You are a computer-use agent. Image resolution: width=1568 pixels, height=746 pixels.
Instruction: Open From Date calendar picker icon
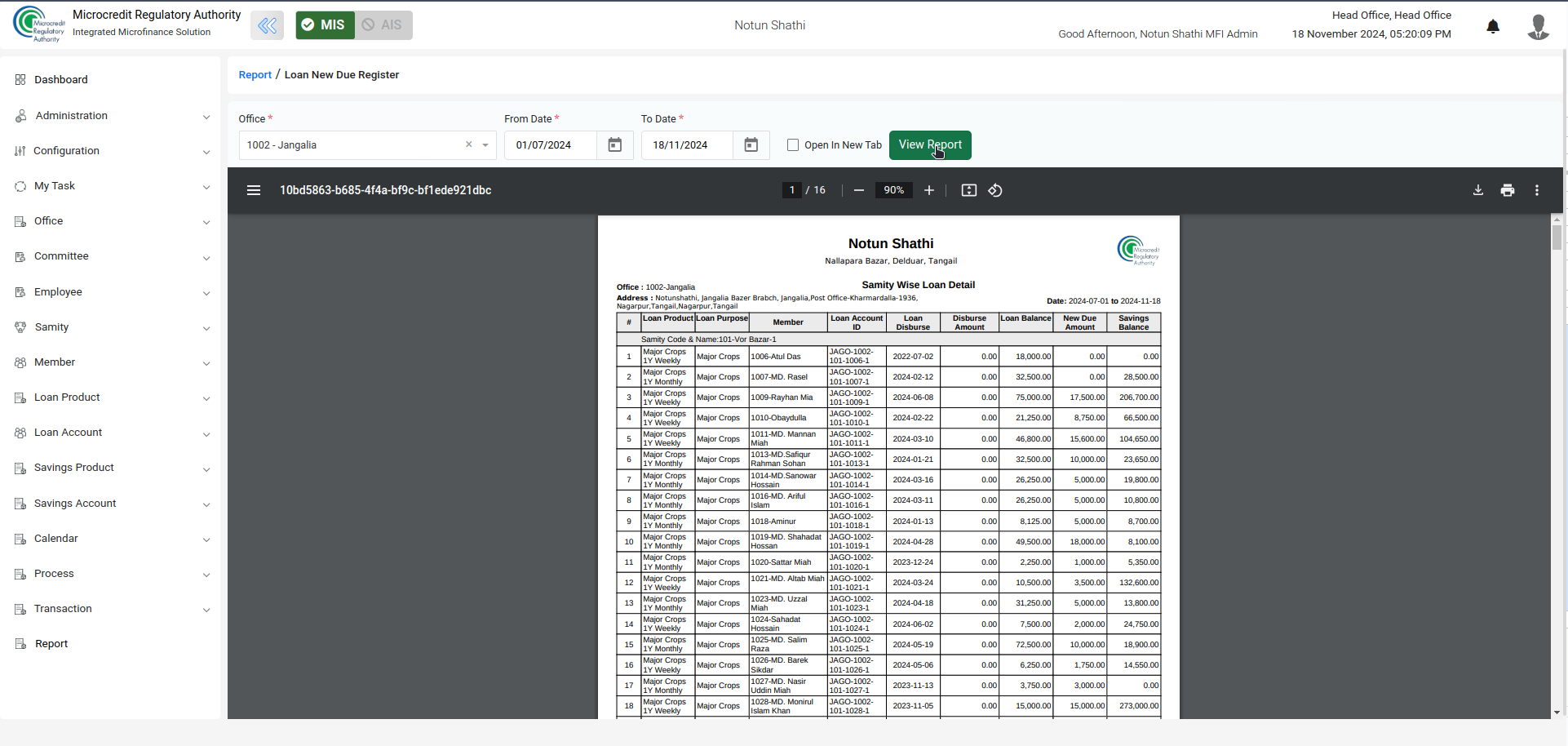point(615,145)
